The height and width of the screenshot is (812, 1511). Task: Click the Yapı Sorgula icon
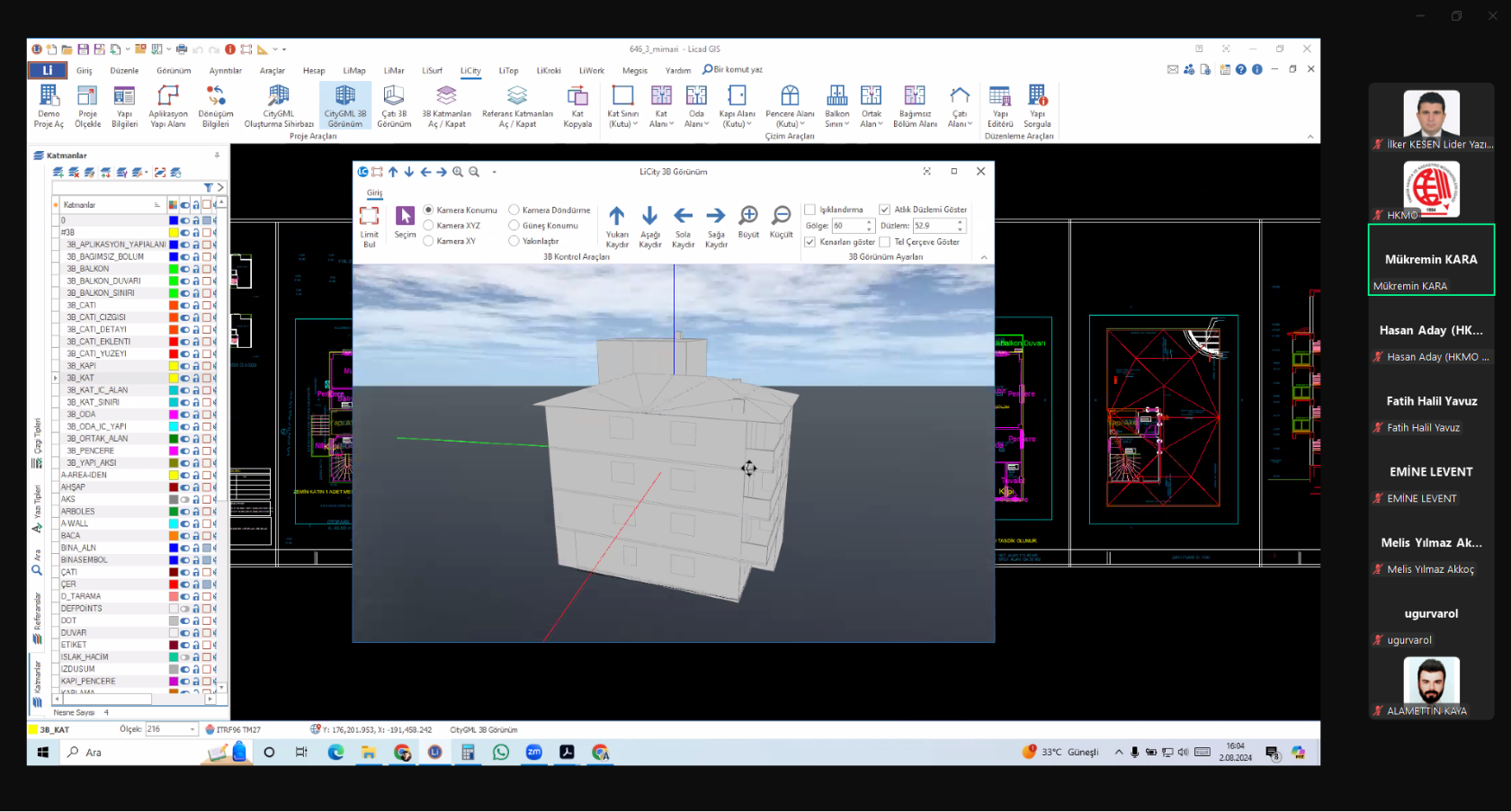tap(1037, 106)
